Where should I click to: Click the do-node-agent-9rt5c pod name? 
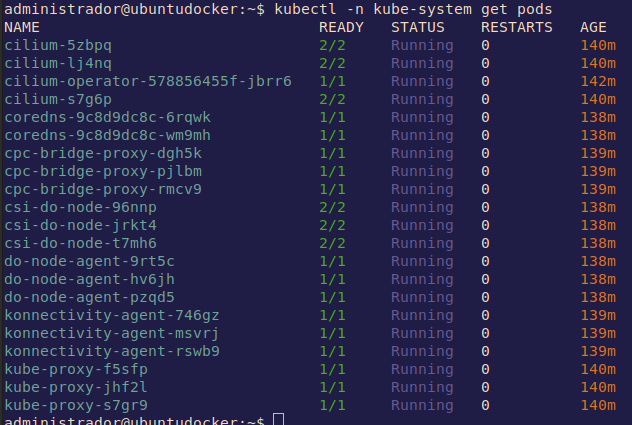[90, 261]
